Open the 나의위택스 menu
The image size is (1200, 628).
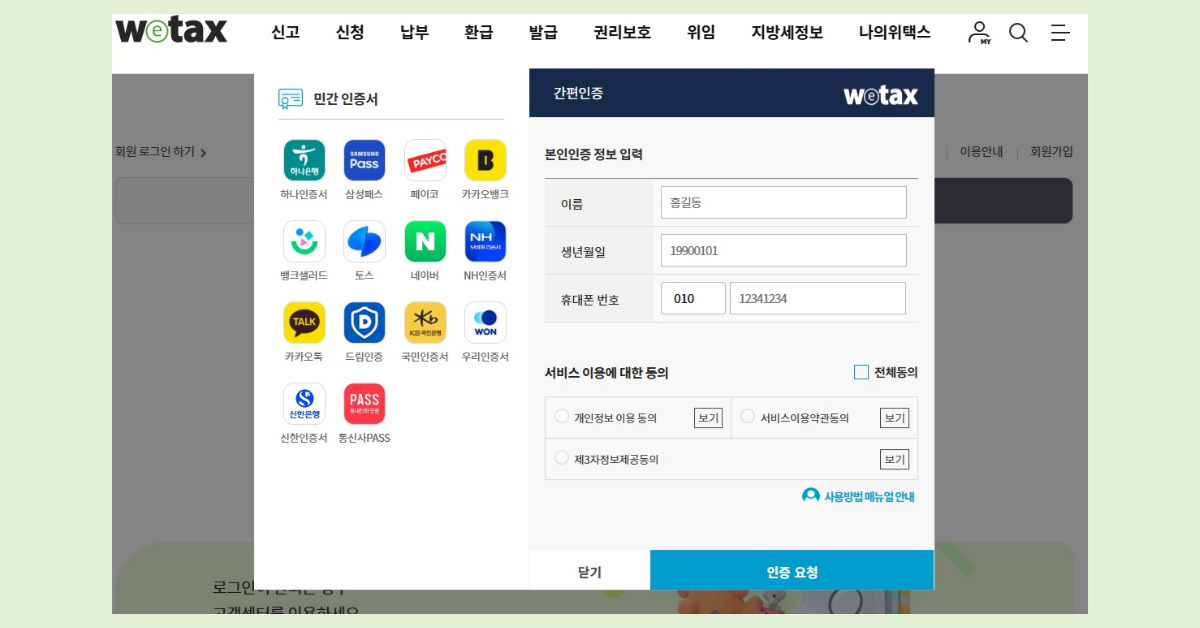(x=895, y=32)
